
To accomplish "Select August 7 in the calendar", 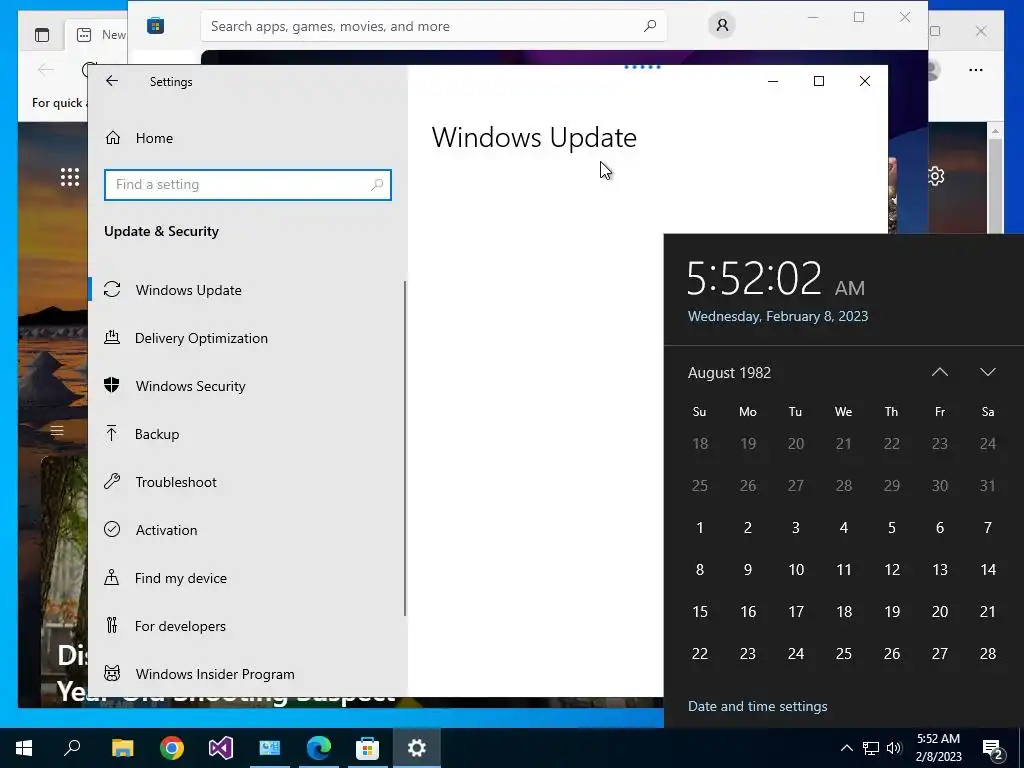I will pos(987,528).
